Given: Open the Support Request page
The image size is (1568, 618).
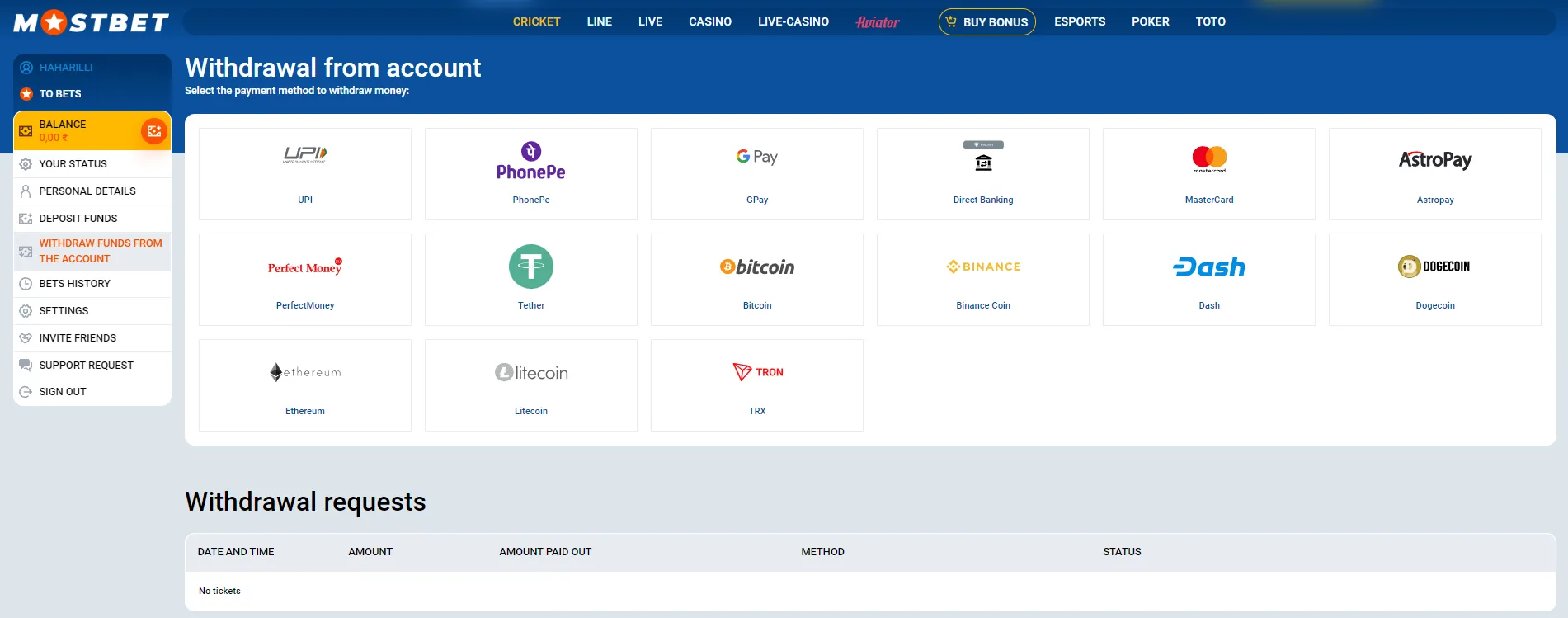Looking at the screenshot, I should point(86,366).
